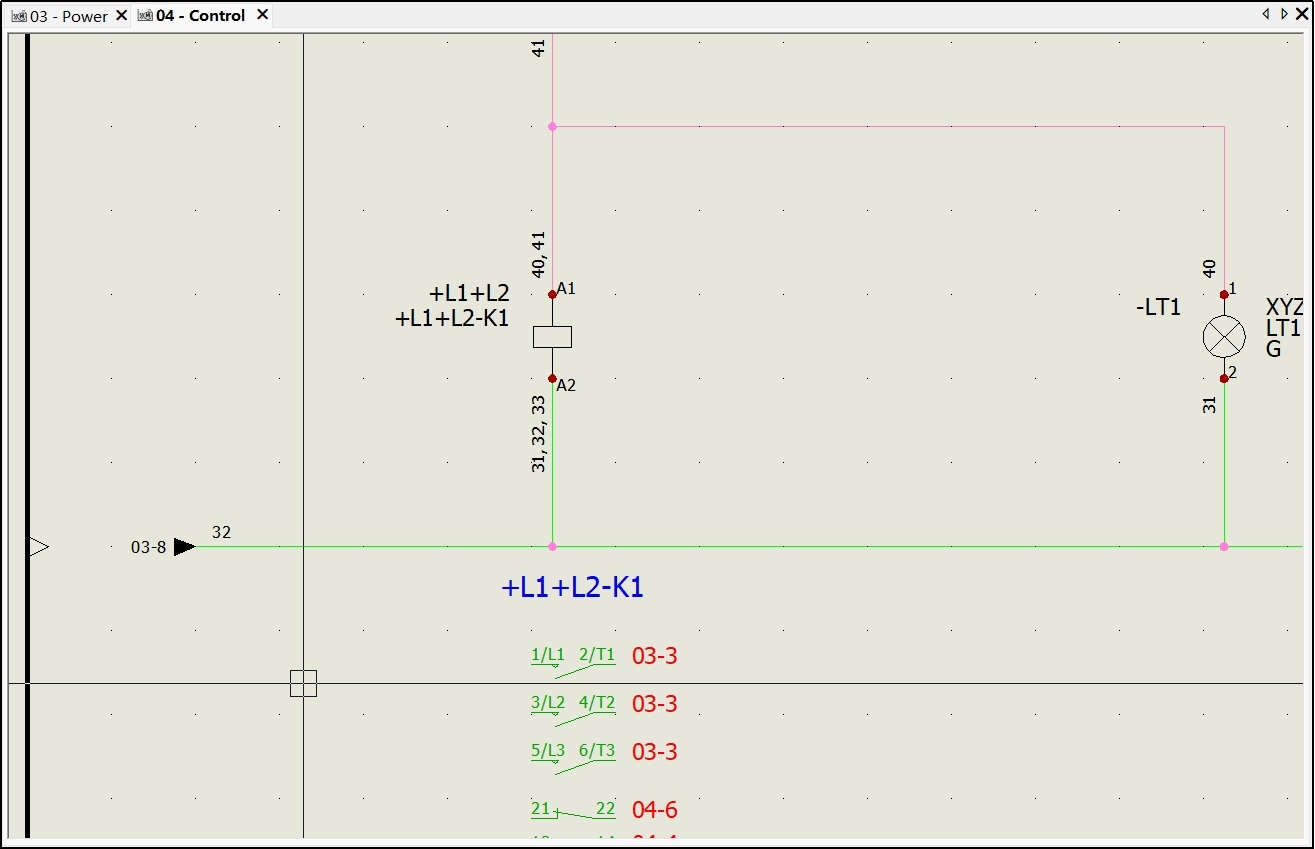Click the +L1+L2 location label
Image resolution: width=1315 pixels, height=849 pixels.
point(469,294)
